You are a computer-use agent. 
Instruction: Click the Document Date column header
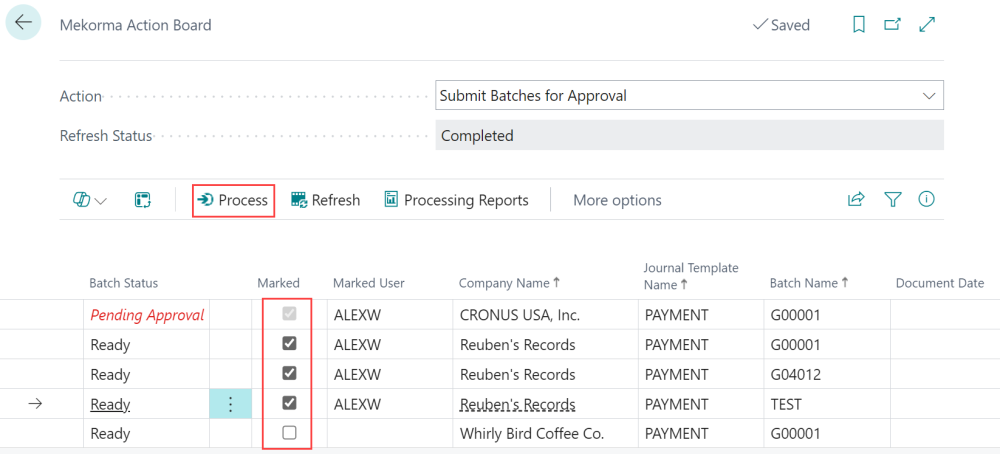click(x=940, y=283)
